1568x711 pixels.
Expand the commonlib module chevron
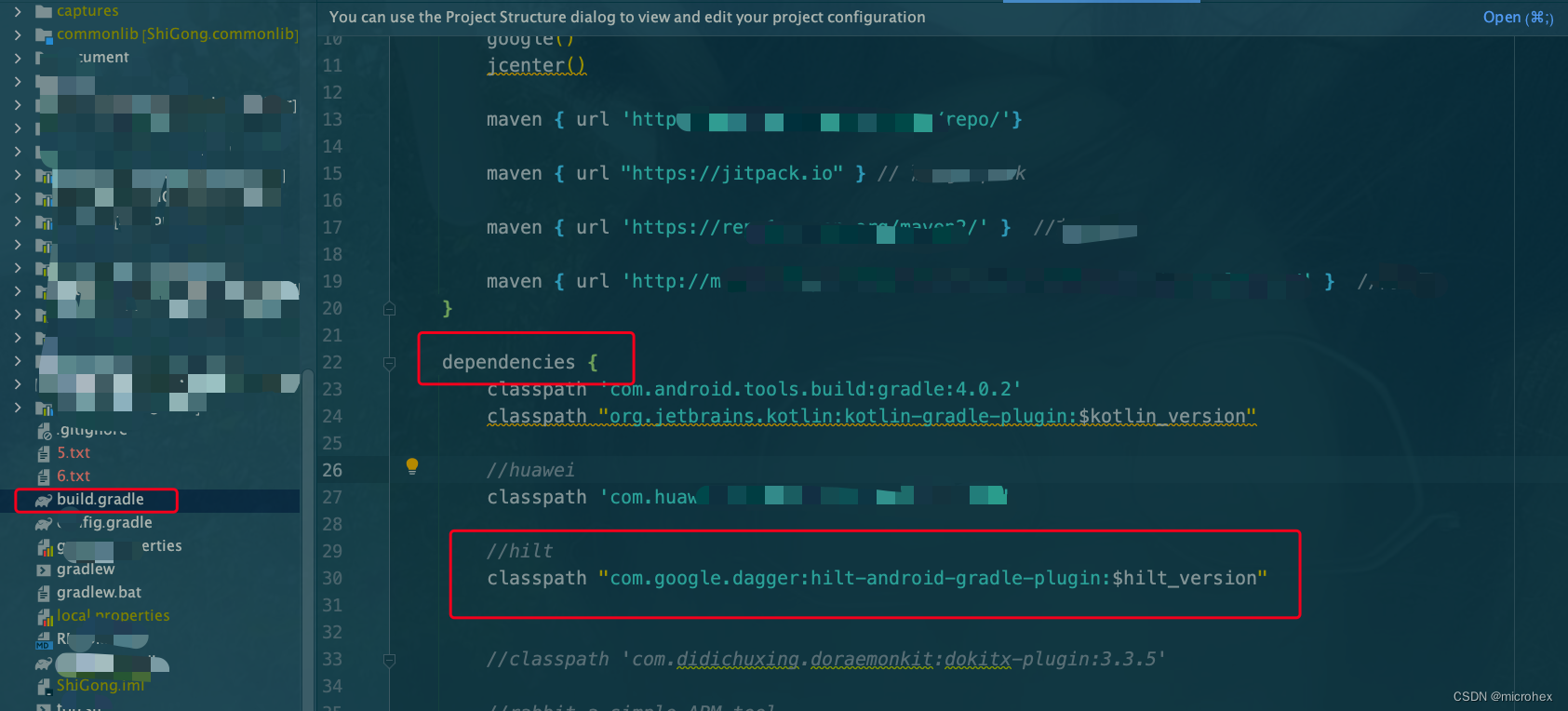pos(18,34)
